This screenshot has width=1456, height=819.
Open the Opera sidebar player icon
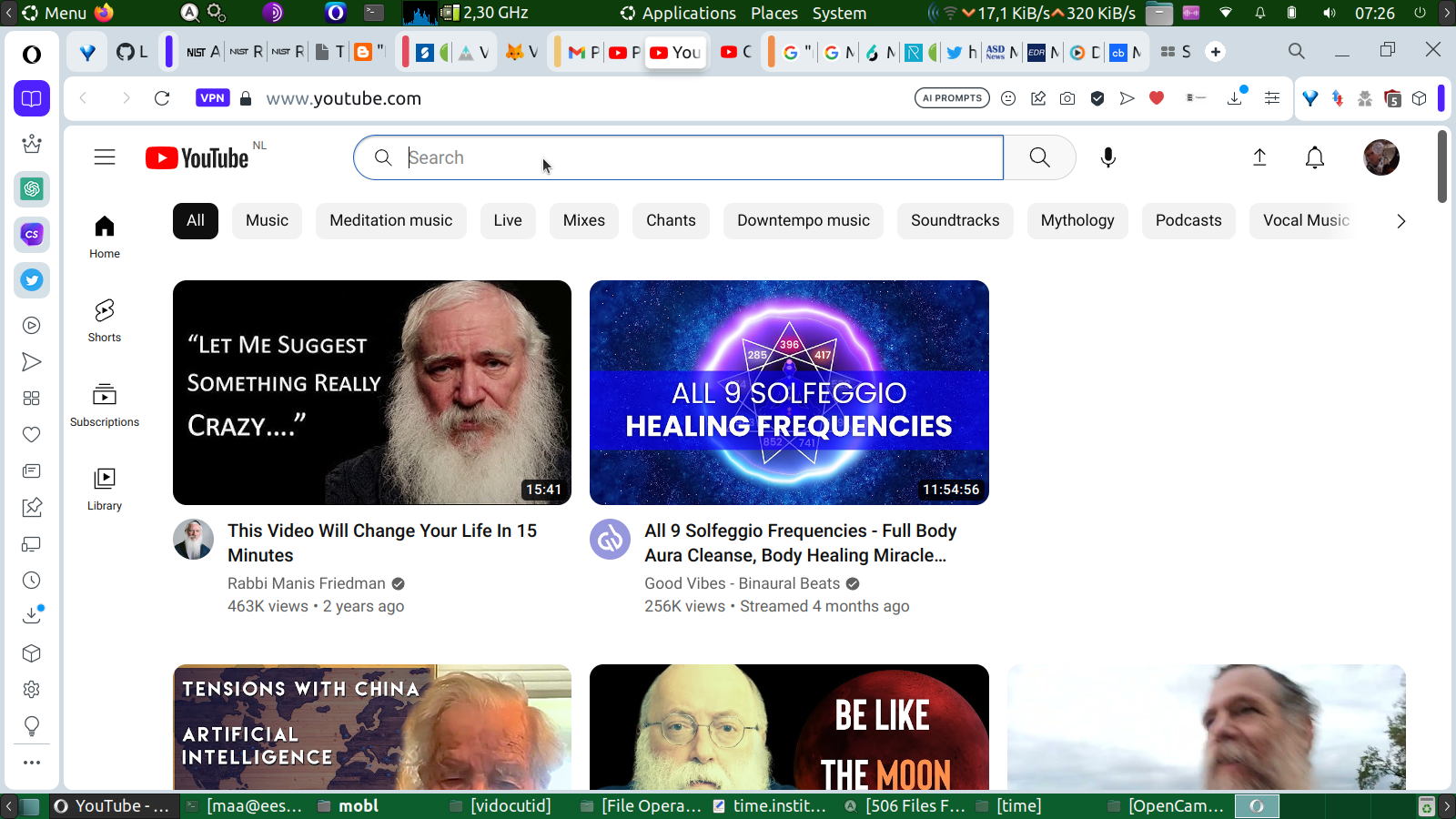(x=32, y=325)
